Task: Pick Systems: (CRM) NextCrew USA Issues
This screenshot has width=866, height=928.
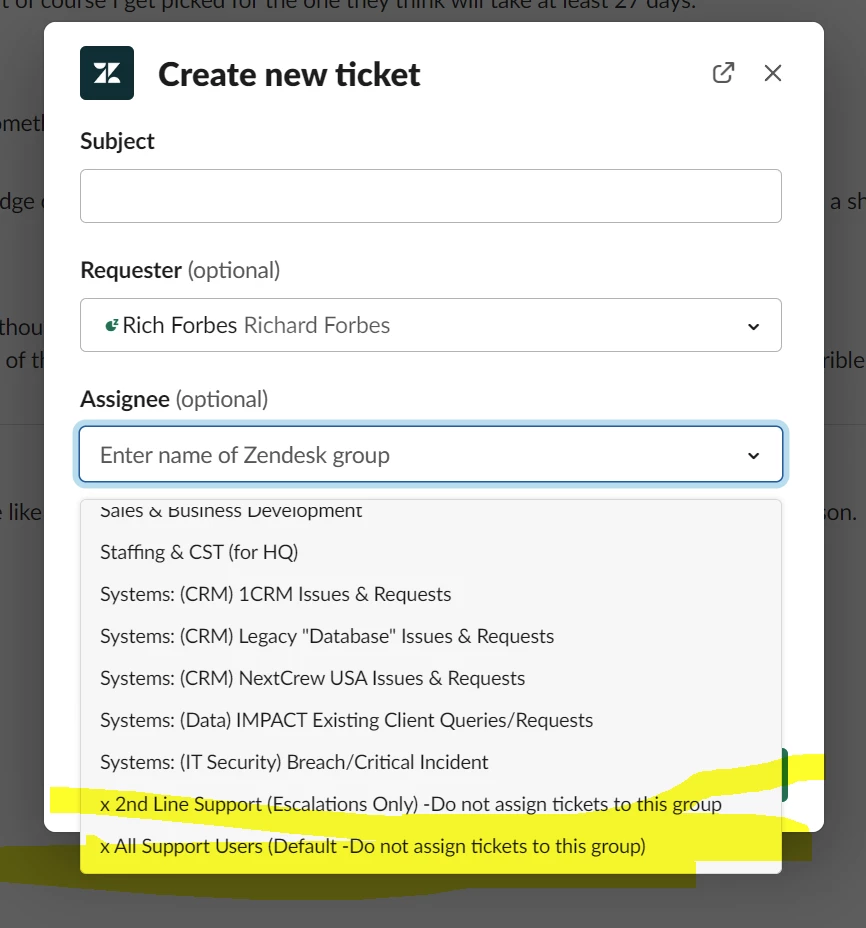Action: click(x=431, y=678)
